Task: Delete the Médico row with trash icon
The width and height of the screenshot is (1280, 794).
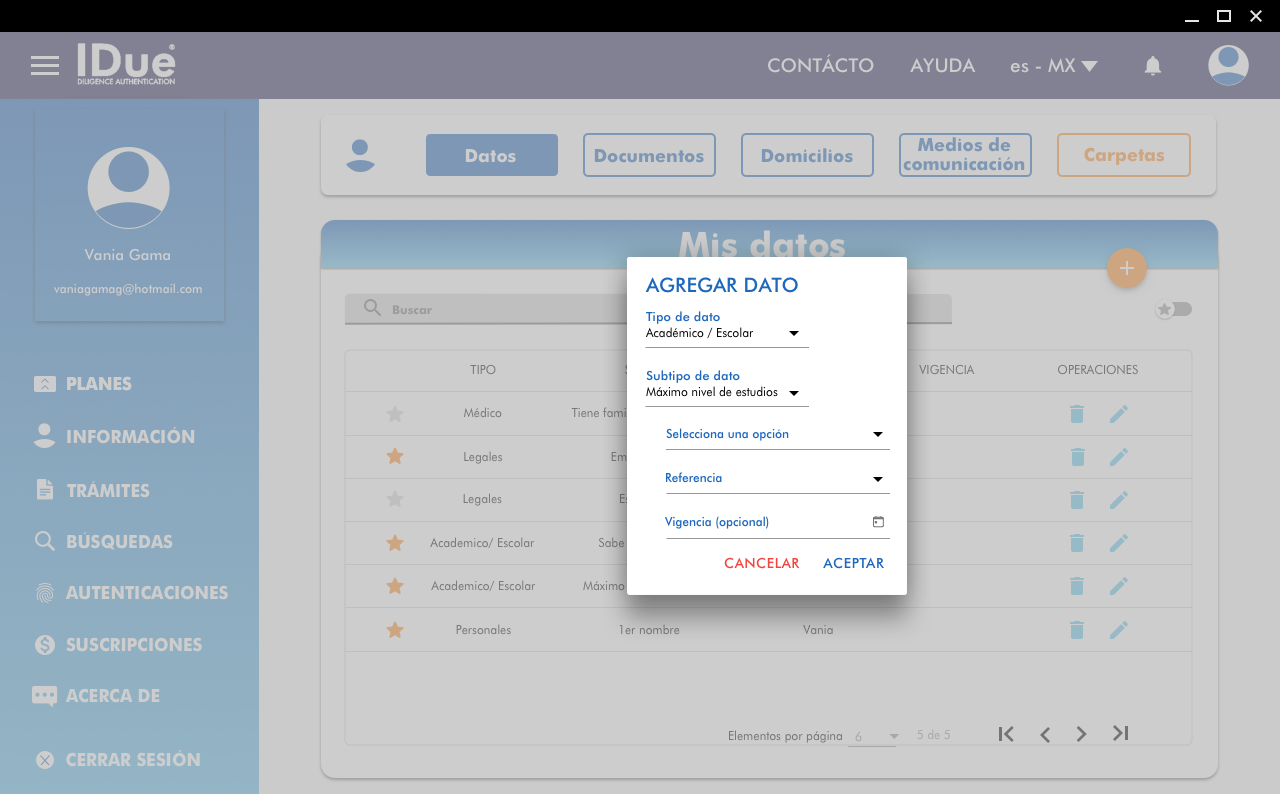Action: click(x=1077, y=413)
